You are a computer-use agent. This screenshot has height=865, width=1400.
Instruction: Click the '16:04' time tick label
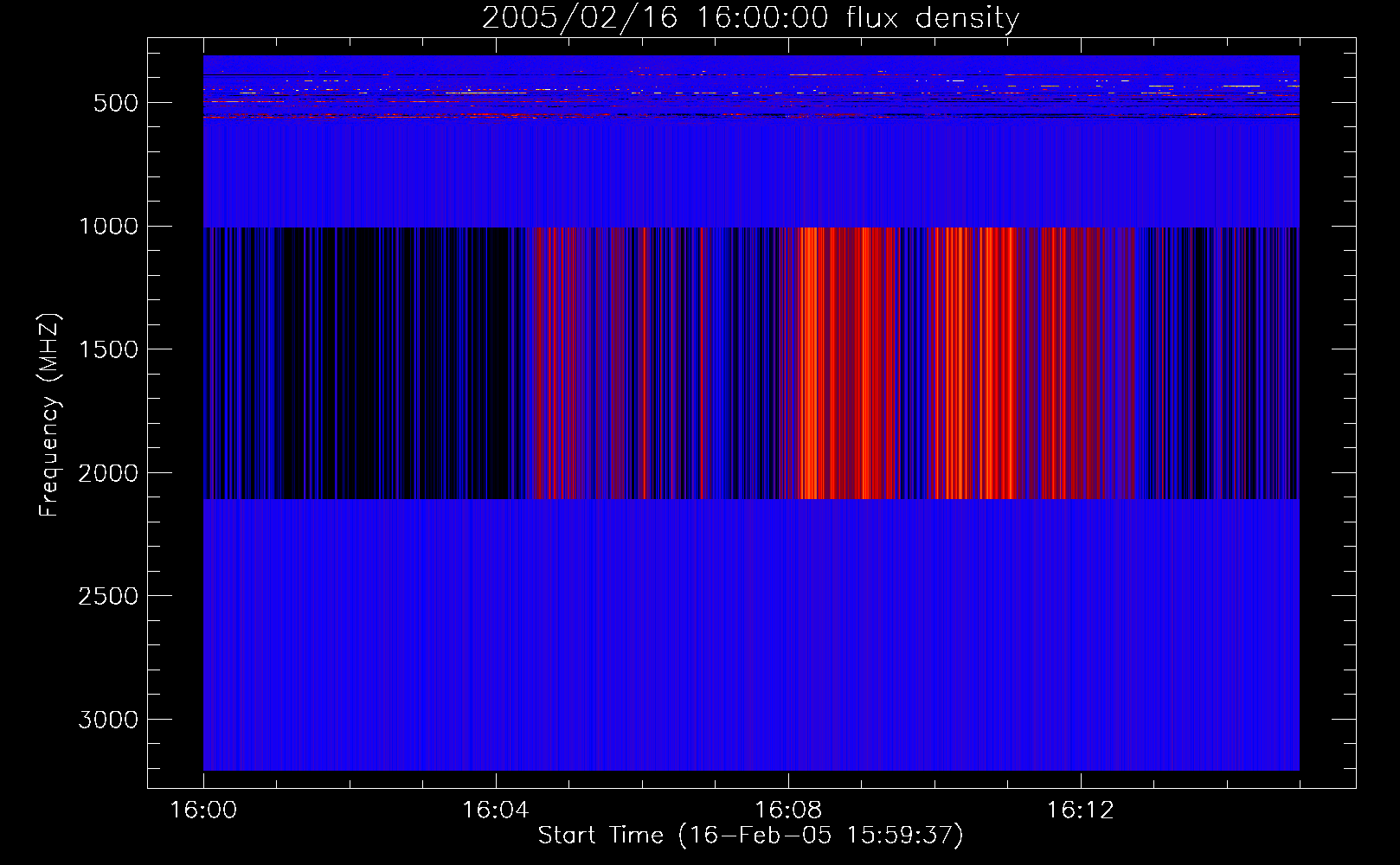495,811
